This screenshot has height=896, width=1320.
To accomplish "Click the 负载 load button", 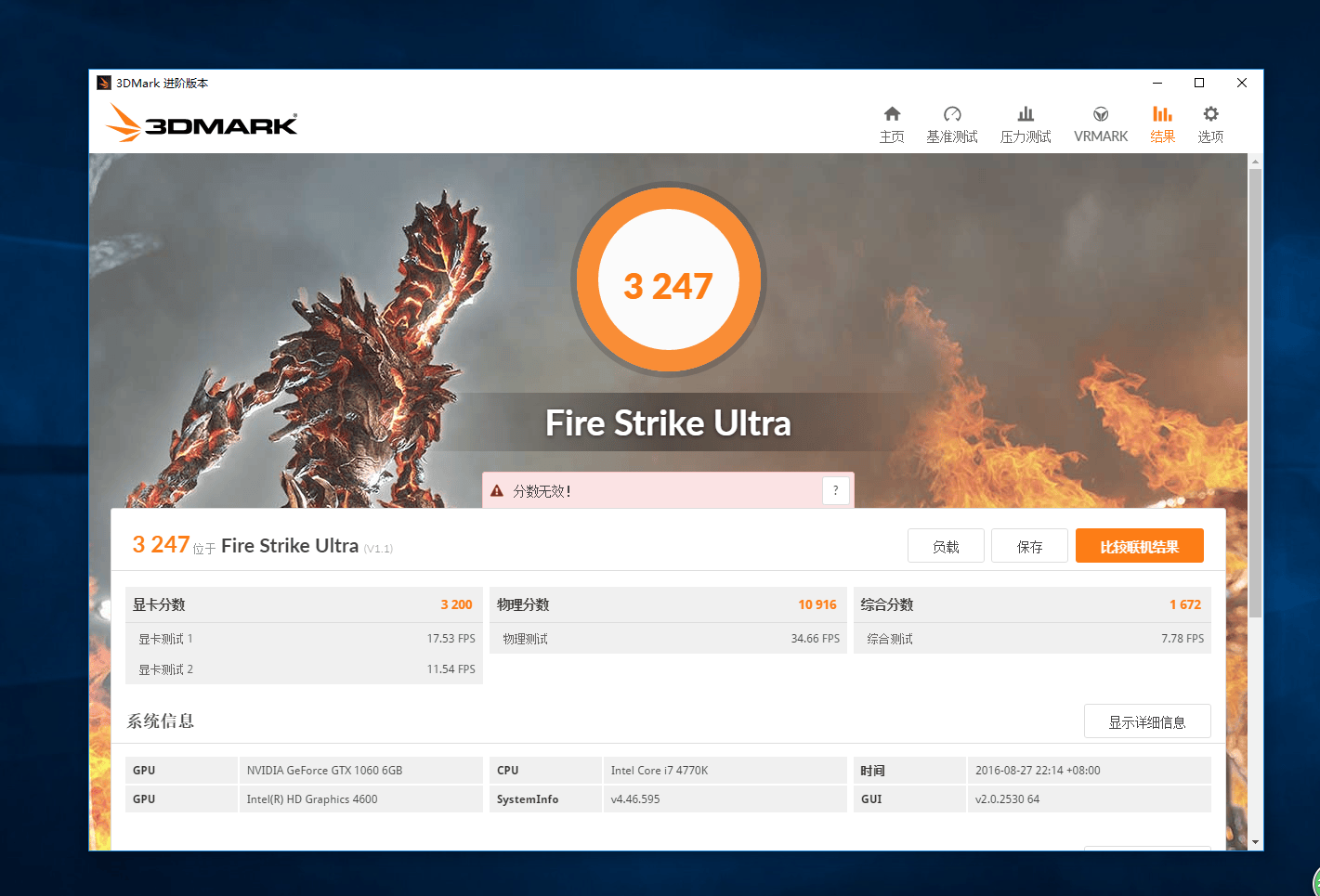I will pos(946,546).
